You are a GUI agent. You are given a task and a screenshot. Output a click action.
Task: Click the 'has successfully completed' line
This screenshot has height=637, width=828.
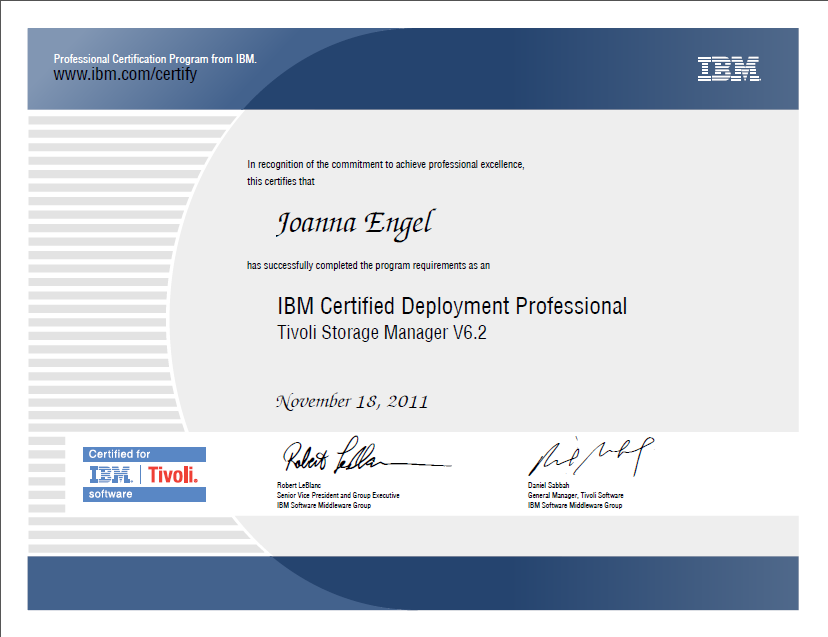[x=368, y=265]
